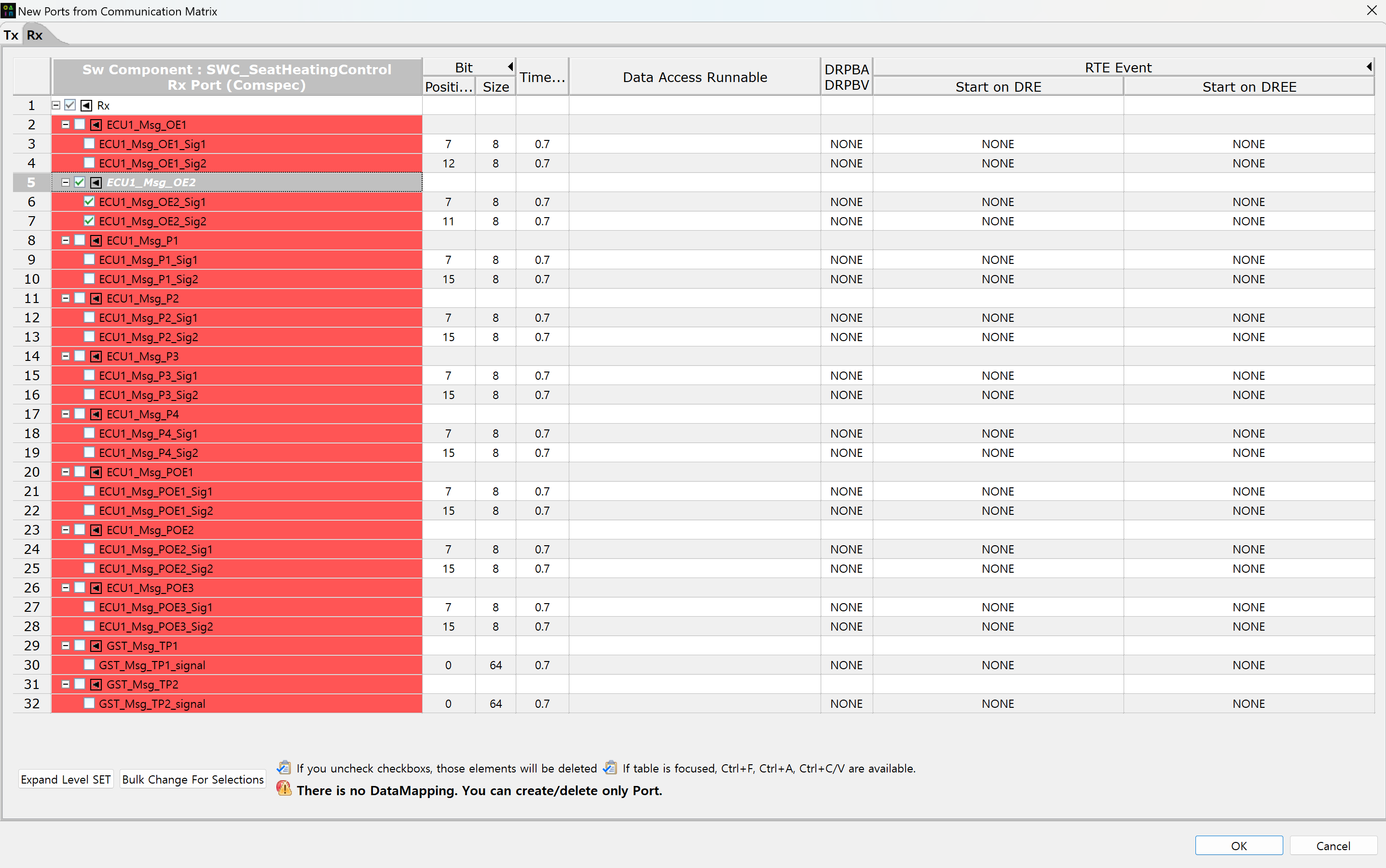Collapse the ECU1_Msg_POE3 node

point(66,588)
